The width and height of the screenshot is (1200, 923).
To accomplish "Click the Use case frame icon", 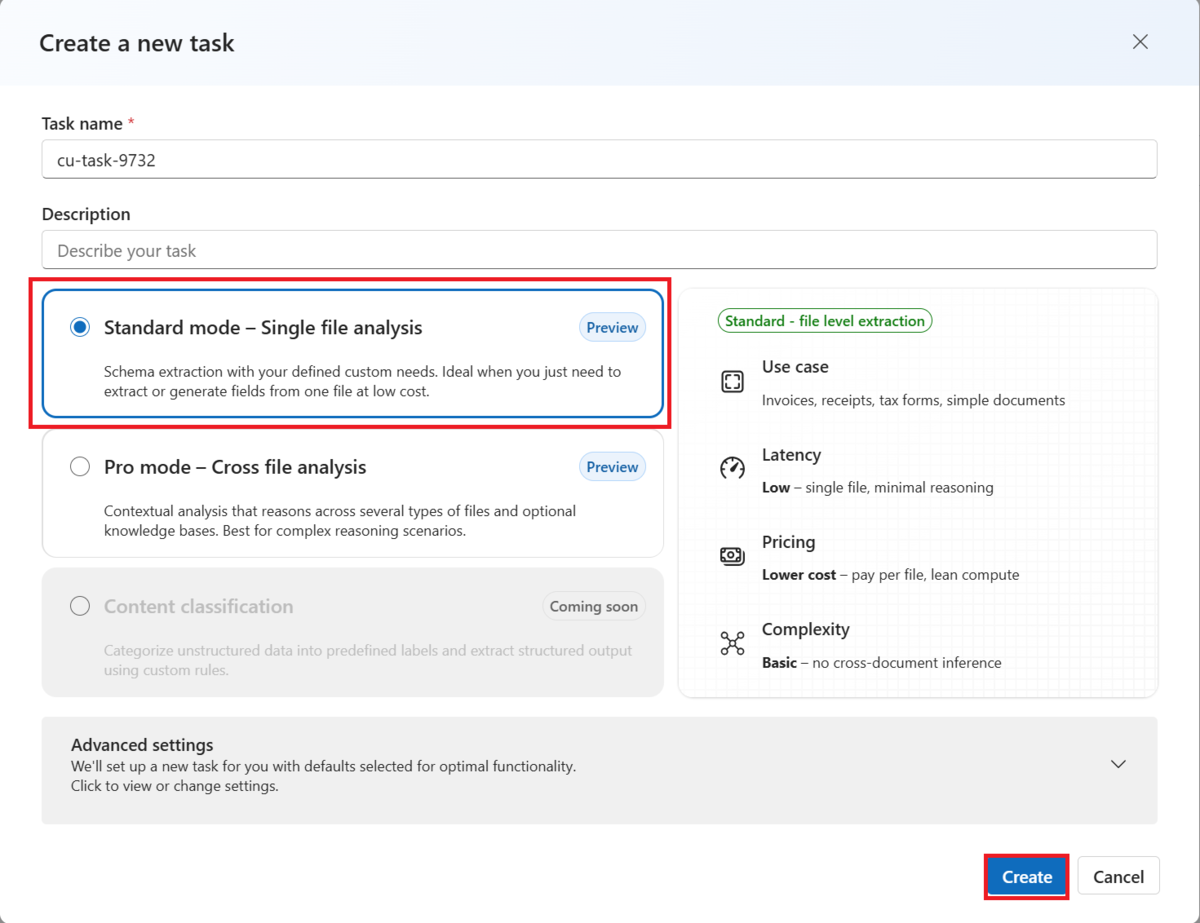I will tap(732, 381).
